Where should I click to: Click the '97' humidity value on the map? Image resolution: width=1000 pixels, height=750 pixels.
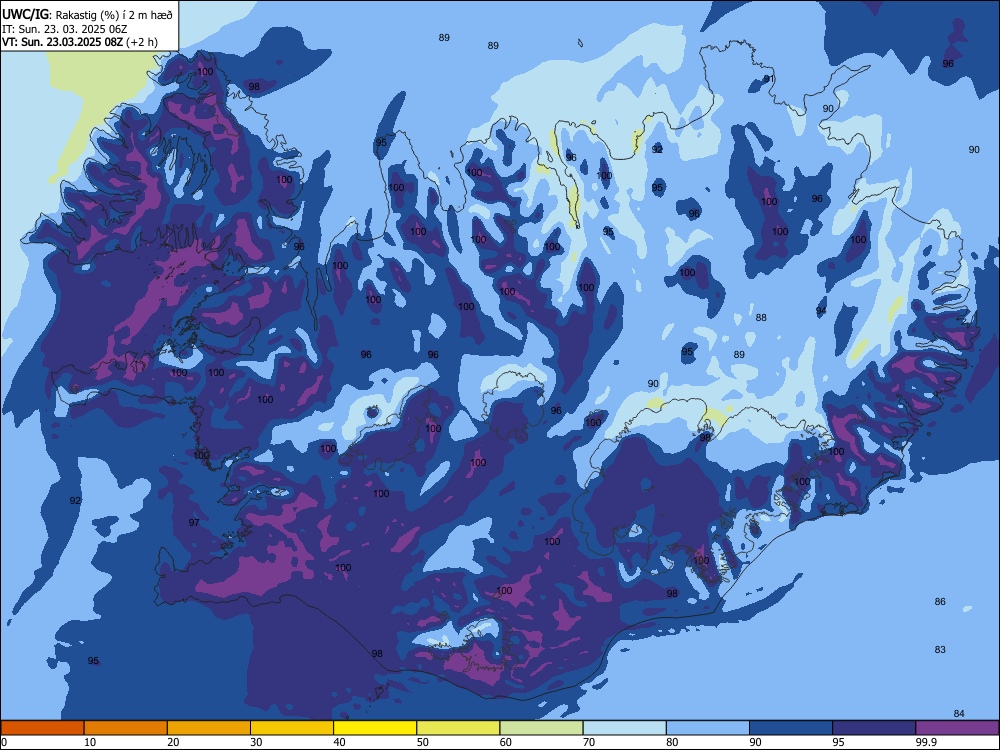click(x=194, y=522)
